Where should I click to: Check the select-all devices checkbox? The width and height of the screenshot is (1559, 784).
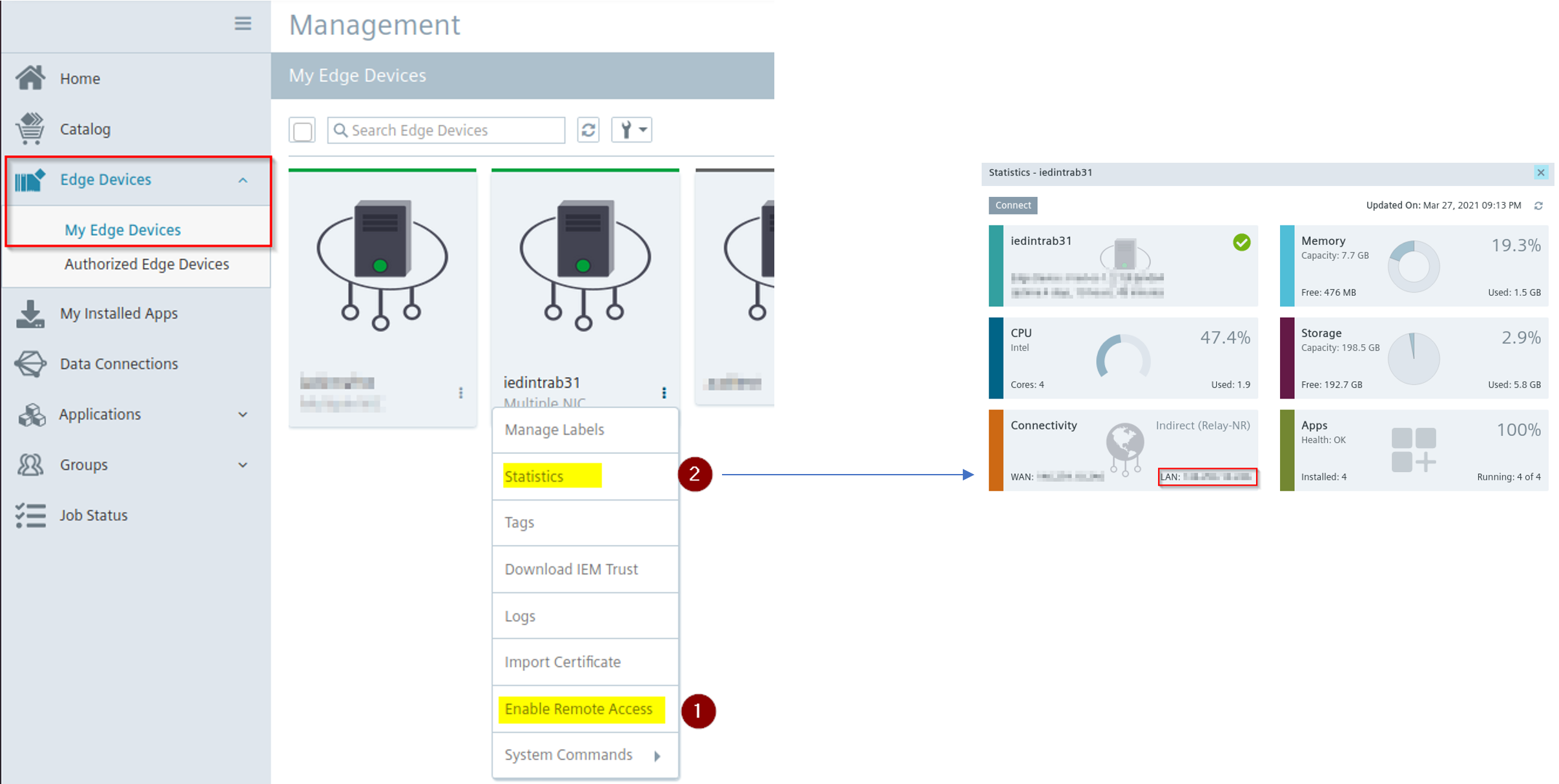(x=302, y=130)
